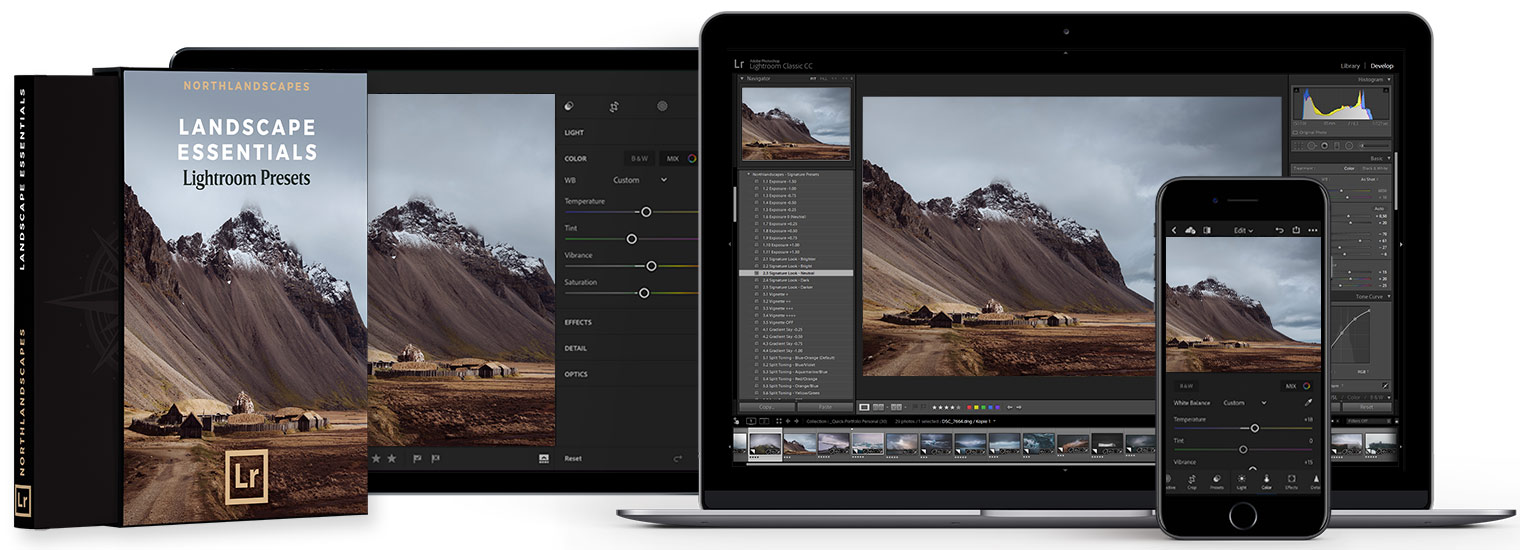Open the three-dot menu on phone
The image size is (1520, 550).
(x=1313, y=230)
